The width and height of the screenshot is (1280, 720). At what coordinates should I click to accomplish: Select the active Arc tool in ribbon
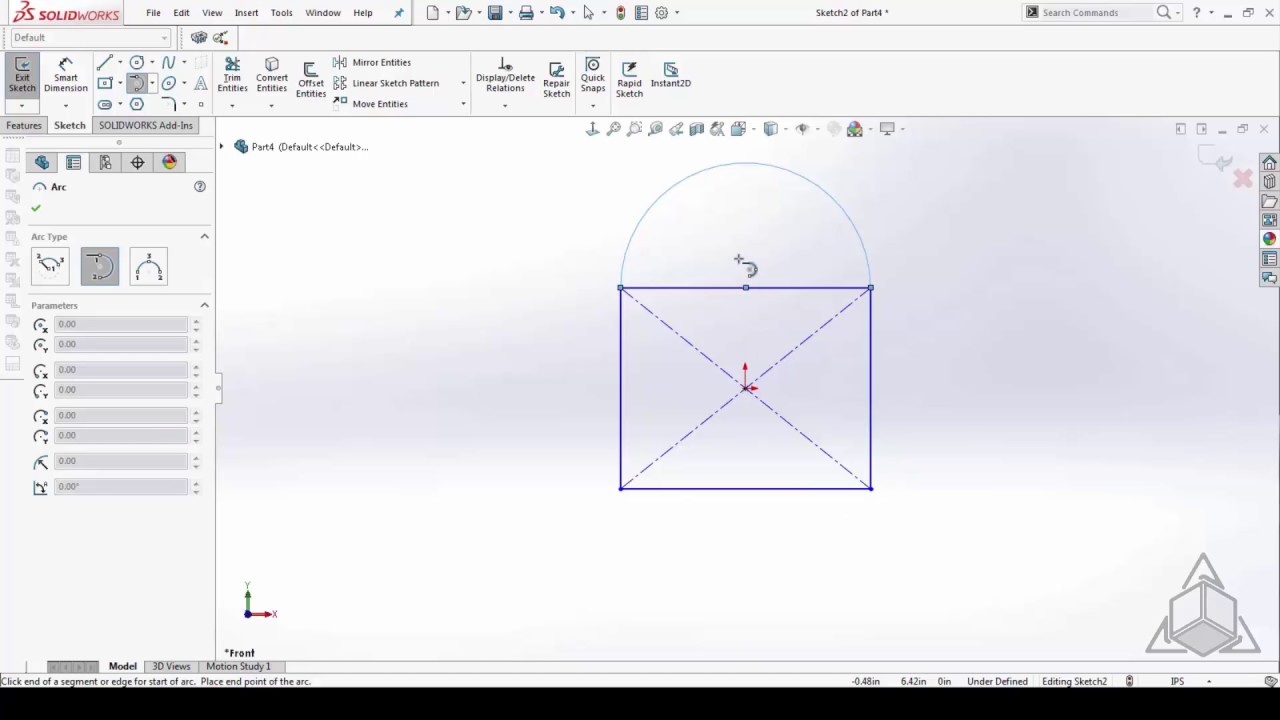[137, 83]
